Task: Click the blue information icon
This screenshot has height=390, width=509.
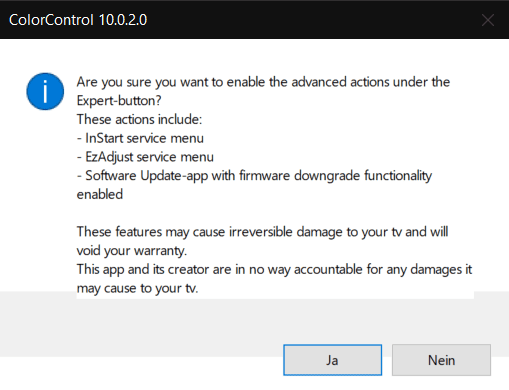Action: coord(45,91)
